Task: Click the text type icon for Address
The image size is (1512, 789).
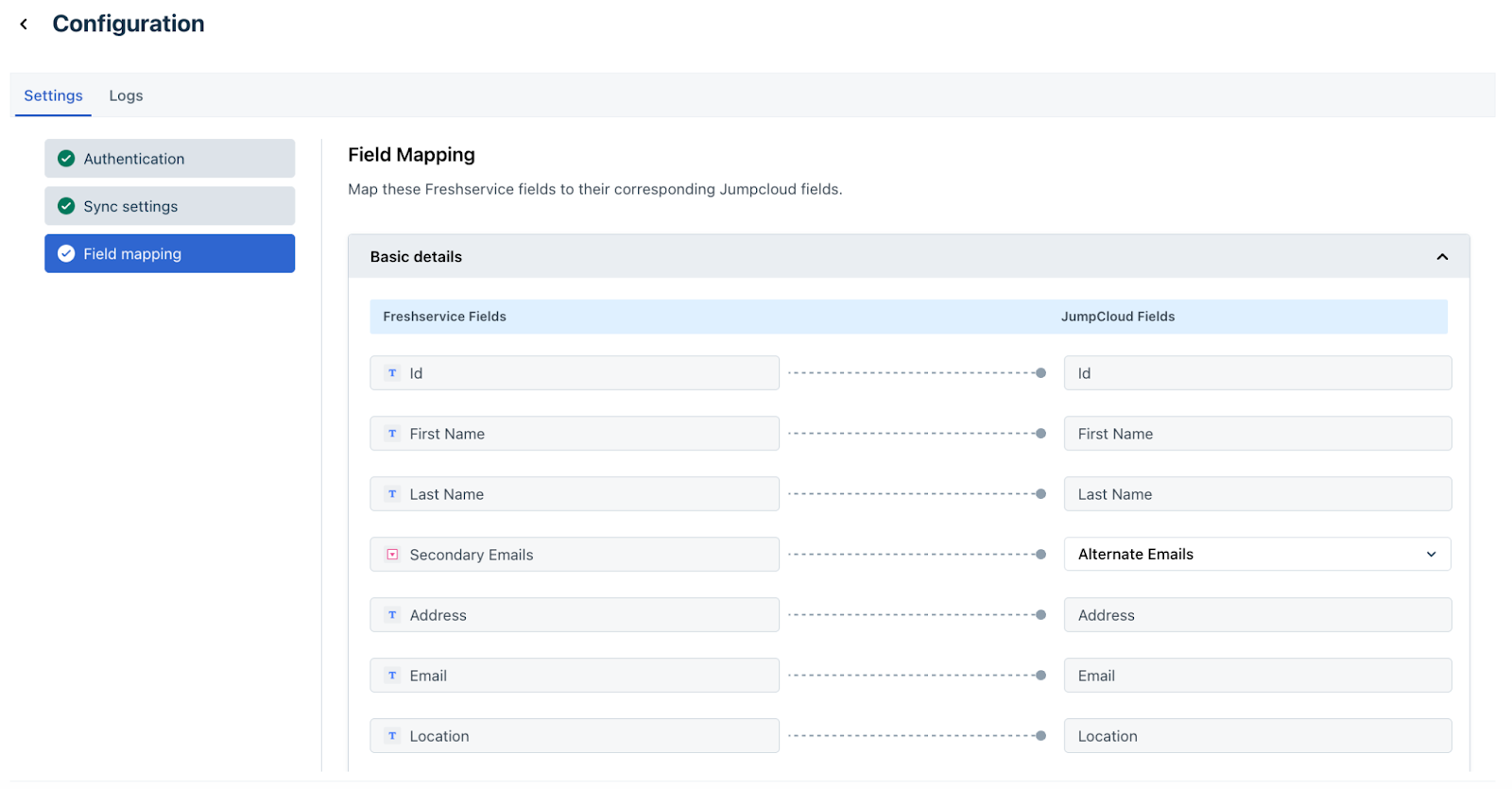Action: point(392,615)
